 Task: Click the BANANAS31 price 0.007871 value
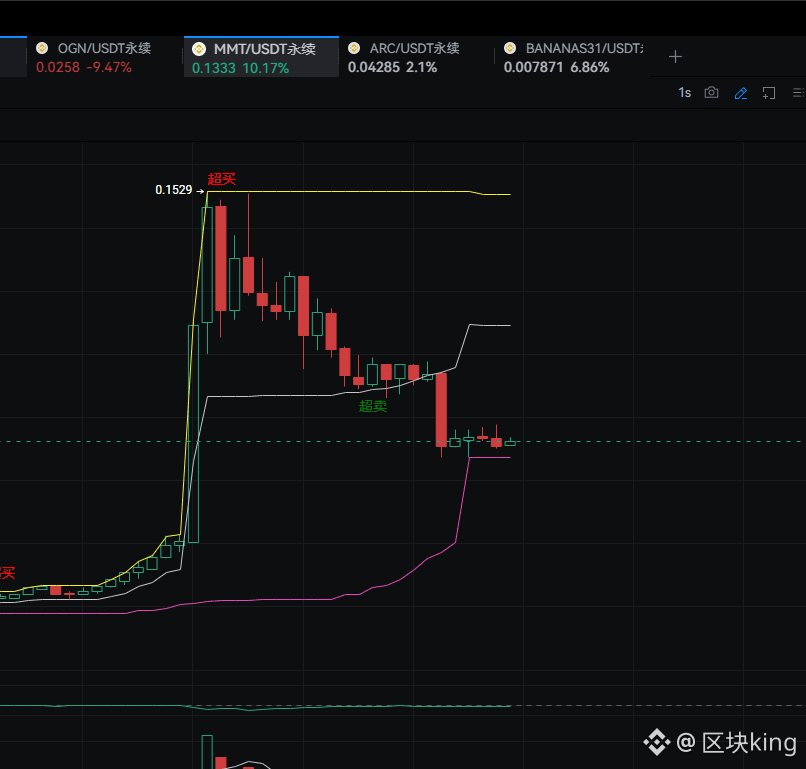pyautogui.click(x=534, y=67)
